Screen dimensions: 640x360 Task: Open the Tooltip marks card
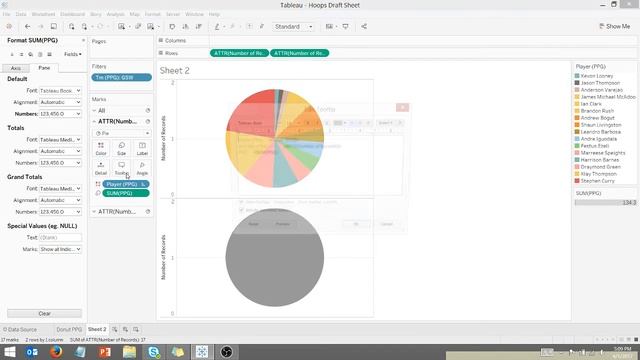tap(122, 168)
